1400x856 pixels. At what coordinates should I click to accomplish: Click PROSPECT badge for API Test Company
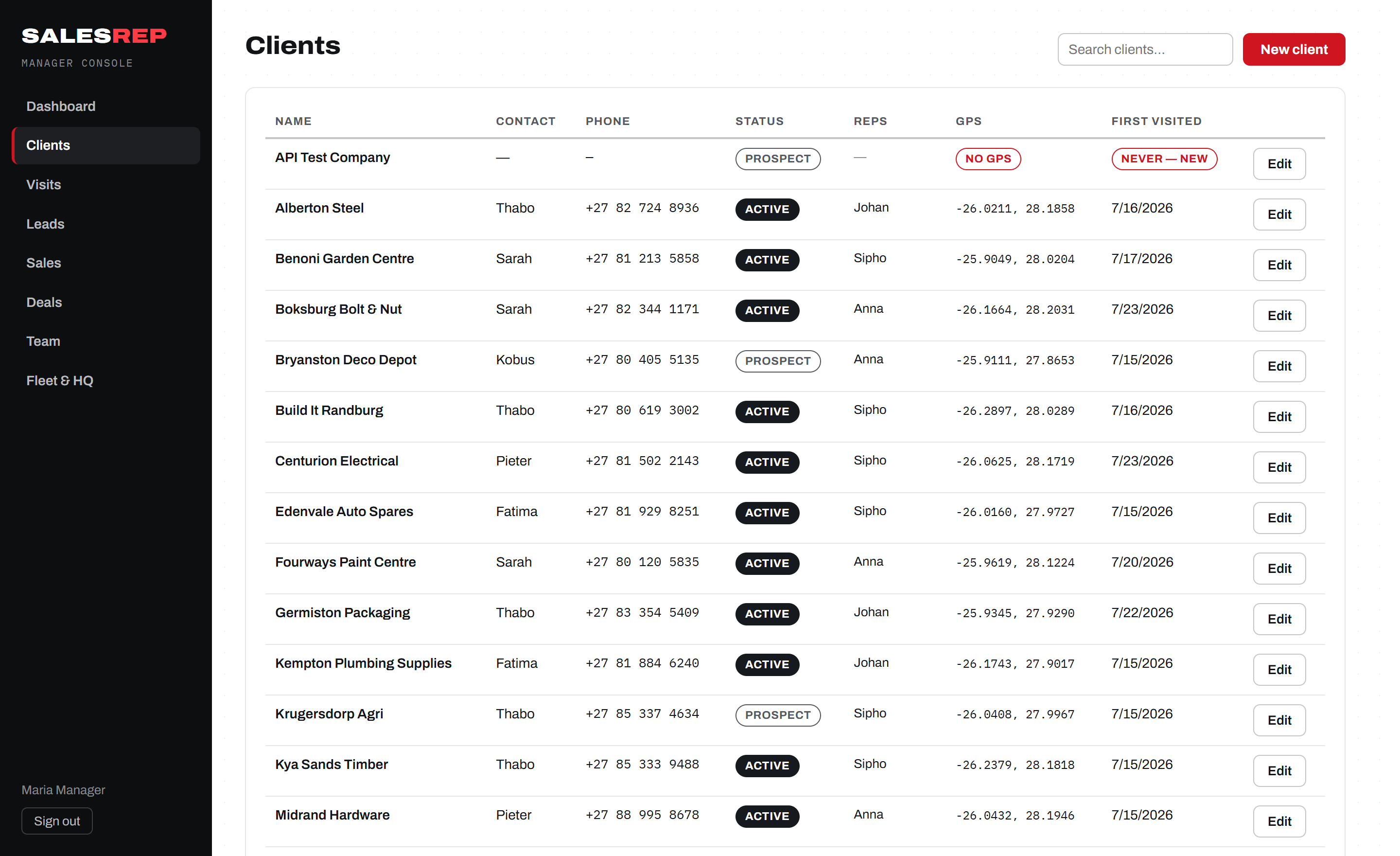778,159
